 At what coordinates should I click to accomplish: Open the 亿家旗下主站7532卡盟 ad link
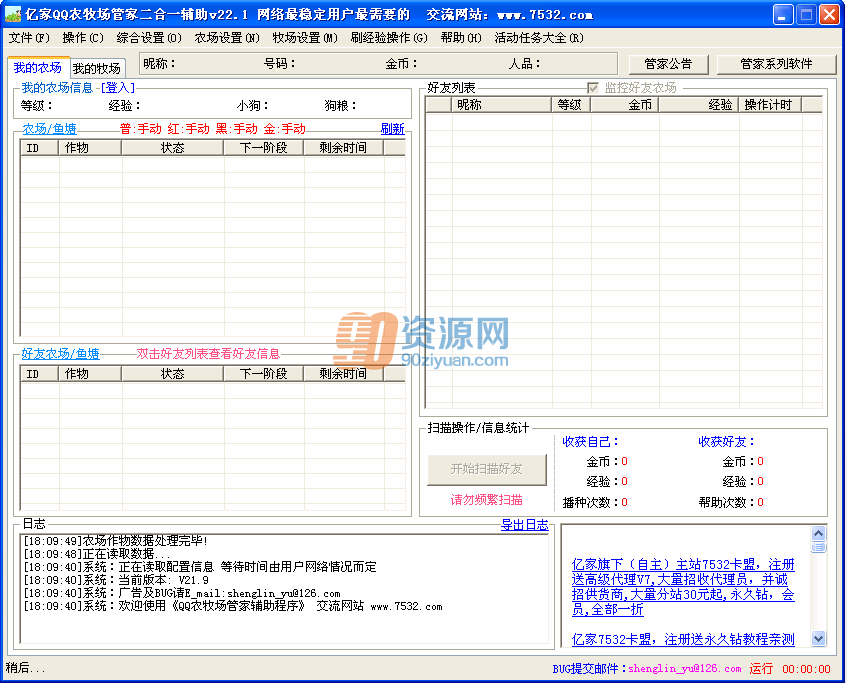click(683, 587)
